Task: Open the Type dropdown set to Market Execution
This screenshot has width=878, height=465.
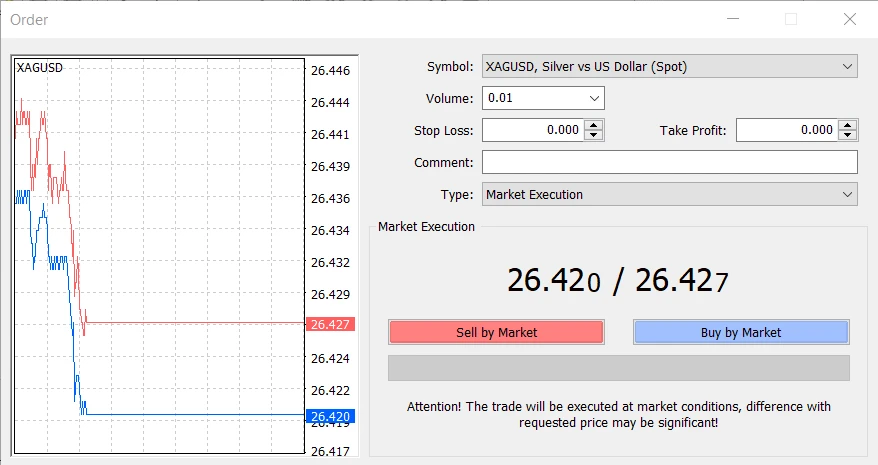Action: pos(668,195)
